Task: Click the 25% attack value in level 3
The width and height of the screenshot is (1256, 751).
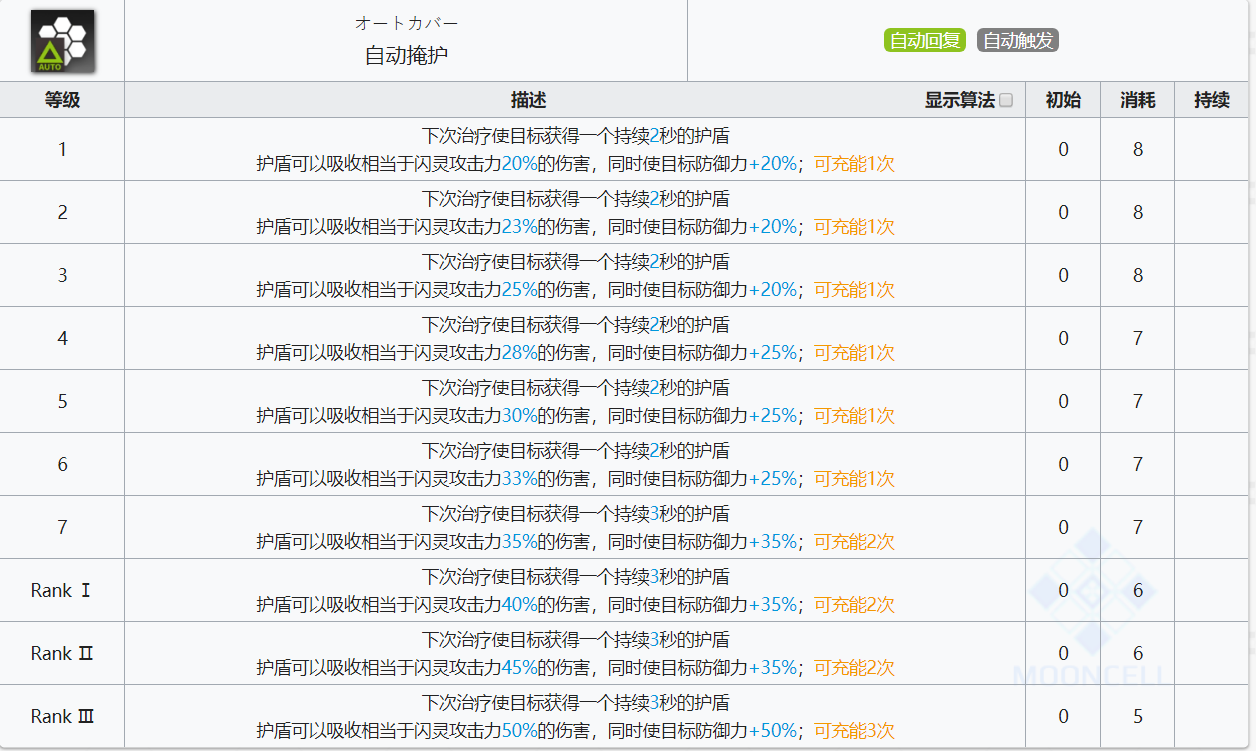Action: [x=519, y=290]
